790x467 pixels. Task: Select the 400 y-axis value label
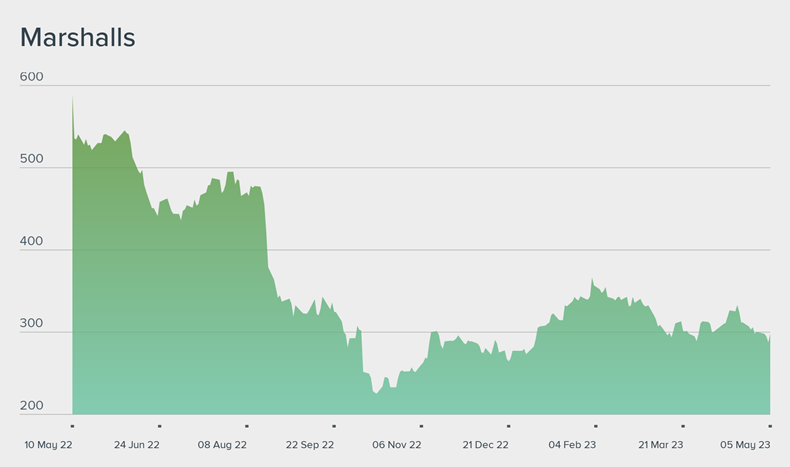coord(32,242)
